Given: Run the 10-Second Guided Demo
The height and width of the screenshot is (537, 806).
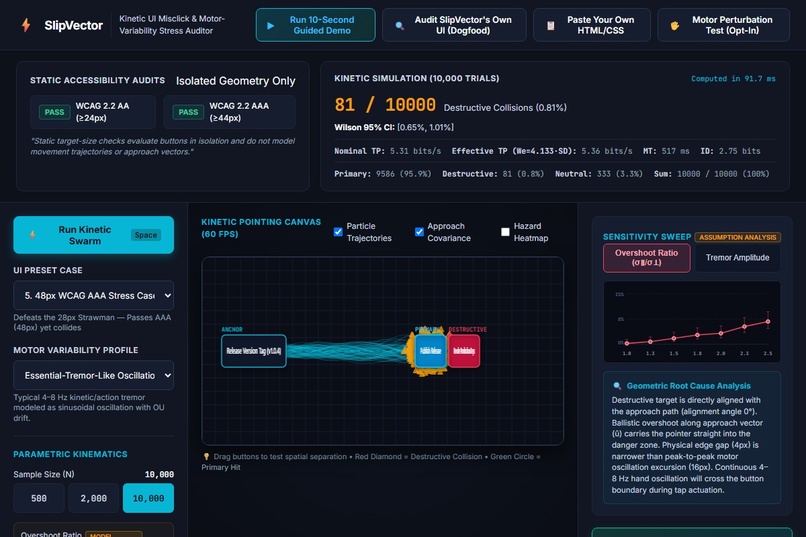Looking at the screenshot, I should click(x=316, y=25).
